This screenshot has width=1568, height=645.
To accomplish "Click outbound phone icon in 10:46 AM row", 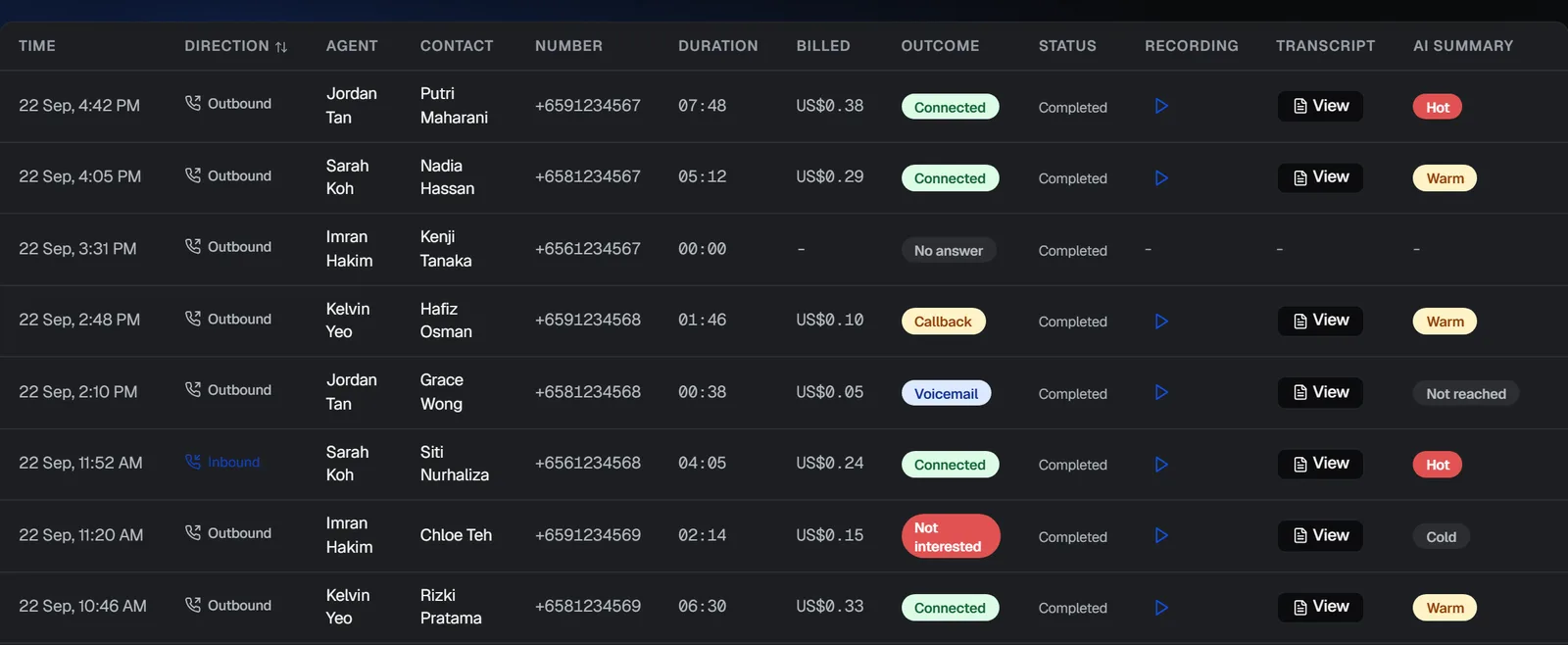I will [x=193, y=605].
